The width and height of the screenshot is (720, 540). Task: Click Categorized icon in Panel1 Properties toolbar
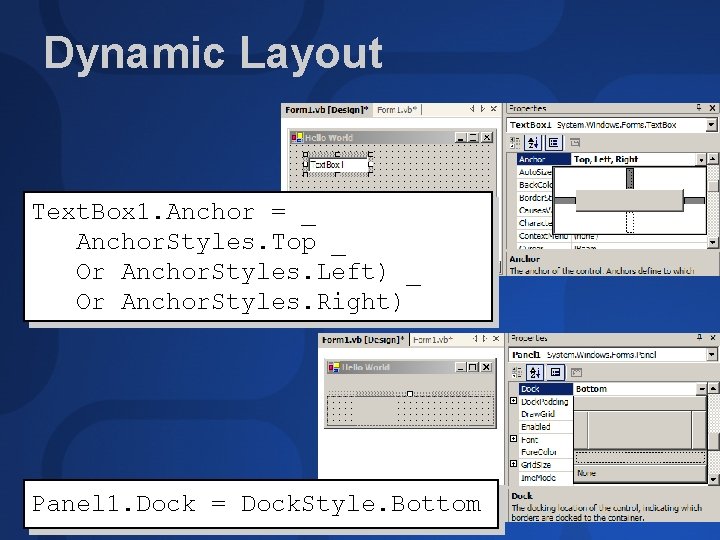517,372
